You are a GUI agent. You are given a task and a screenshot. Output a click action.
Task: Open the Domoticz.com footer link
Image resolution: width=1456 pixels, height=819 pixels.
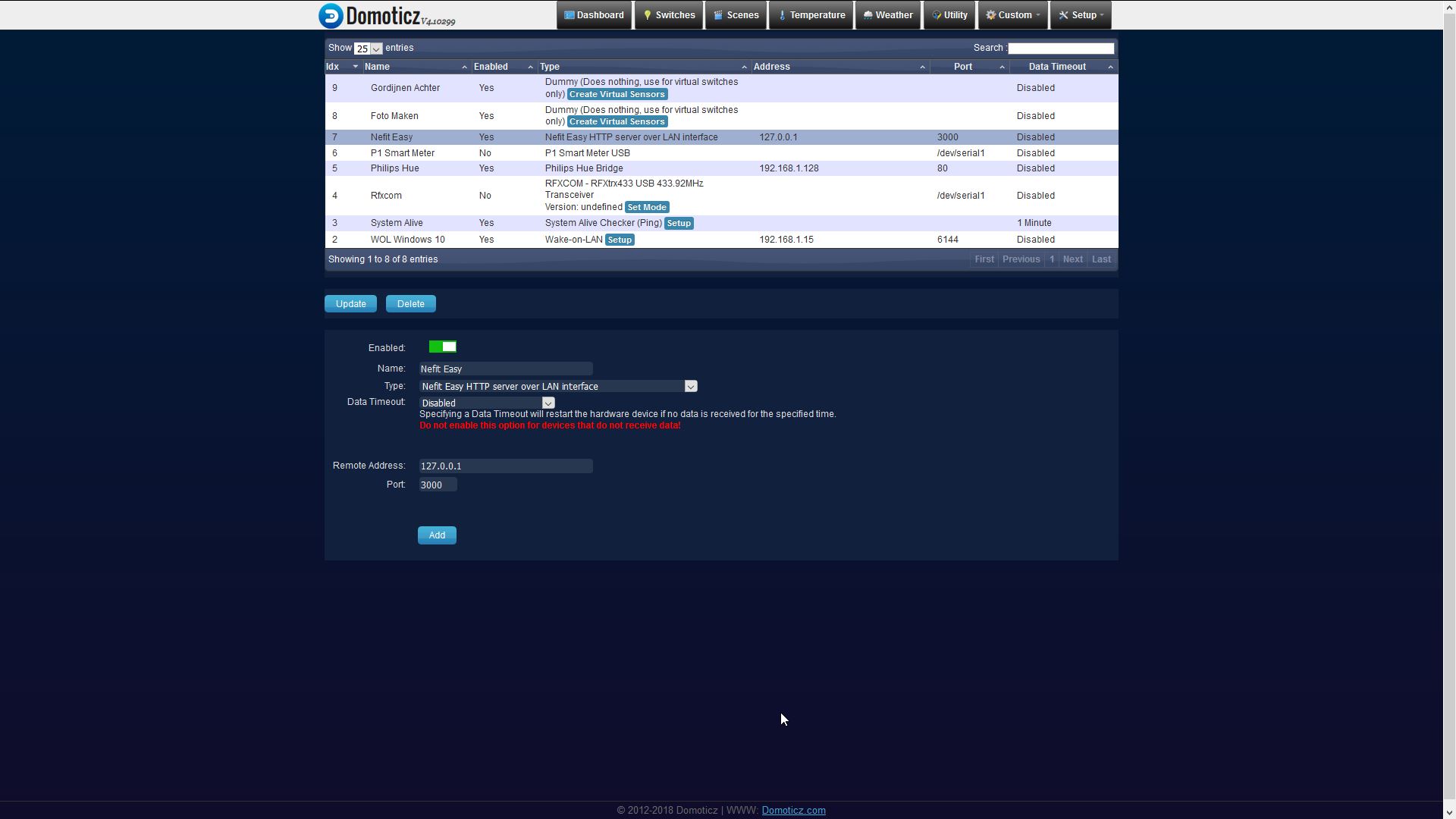click(x=793, y=811)
